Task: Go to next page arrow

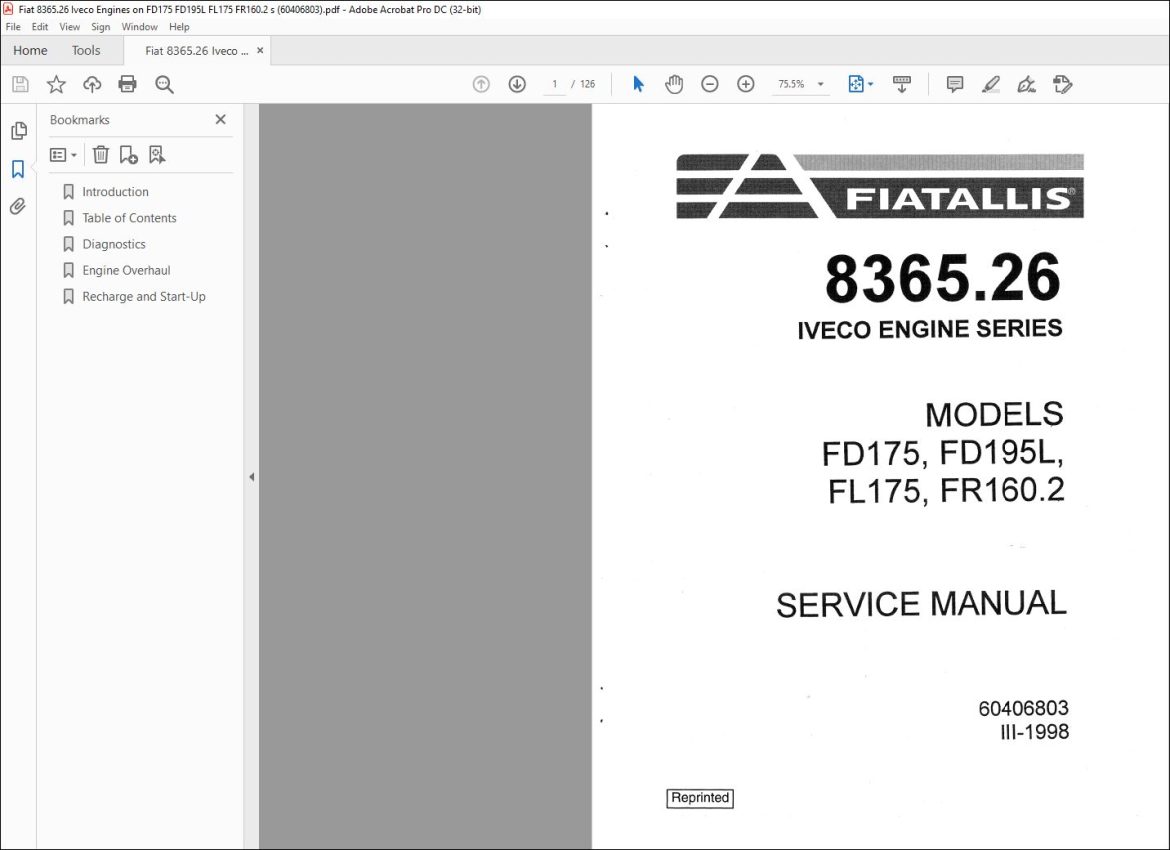Action: (x=517, y=84)
